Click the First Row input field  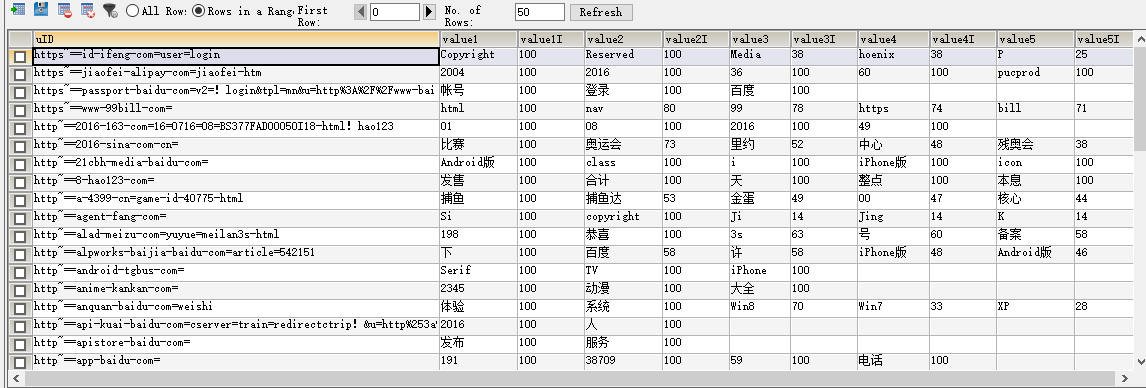[395, 12]
